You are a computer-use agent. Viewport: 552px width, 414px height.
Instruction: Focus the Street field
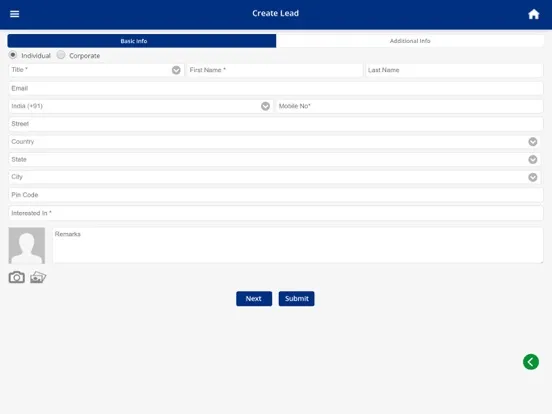pyautogui.click(x=276, y=124)
